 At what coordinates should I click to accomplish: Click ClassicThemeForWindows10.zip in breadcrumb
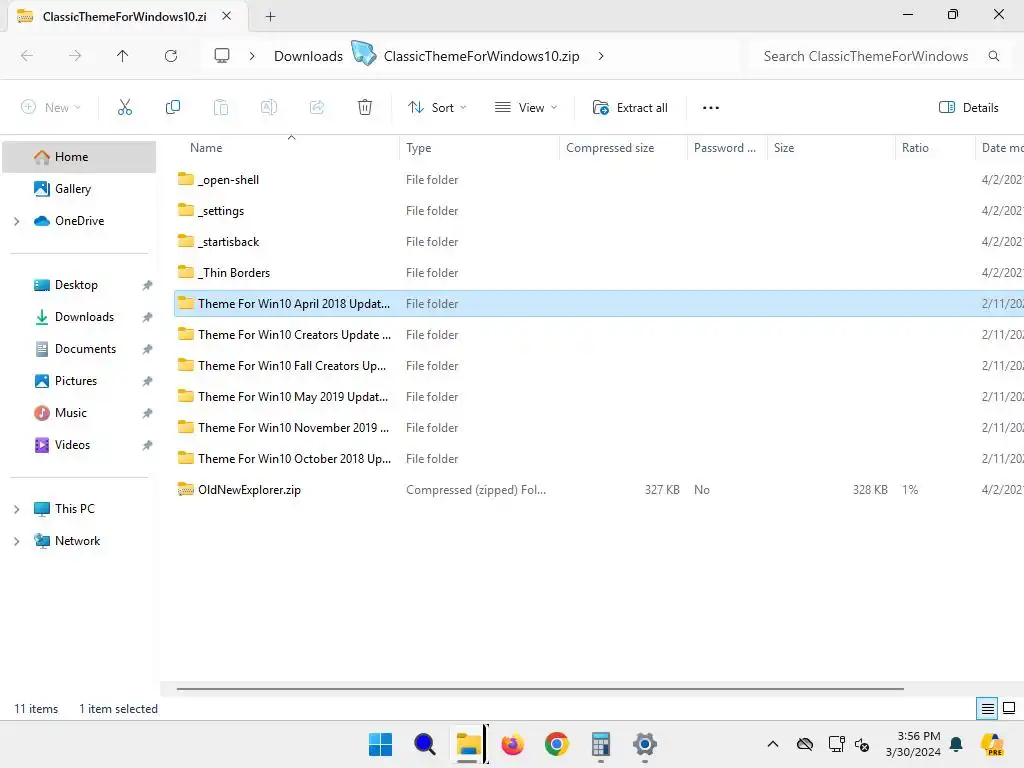(x=481, y=56)
